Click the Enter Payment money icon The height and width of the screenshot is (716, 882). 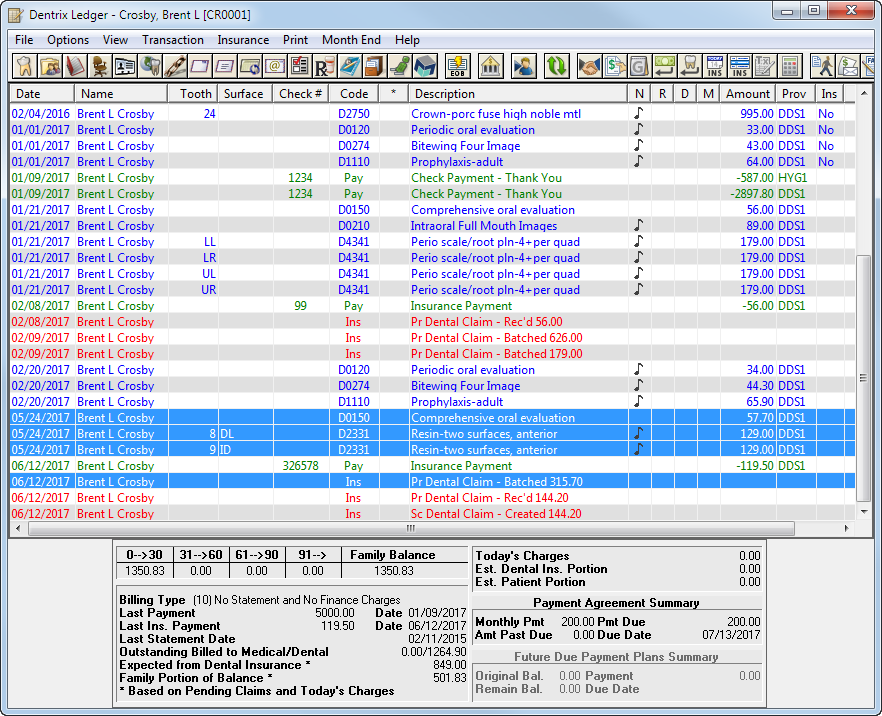point(664,66)
